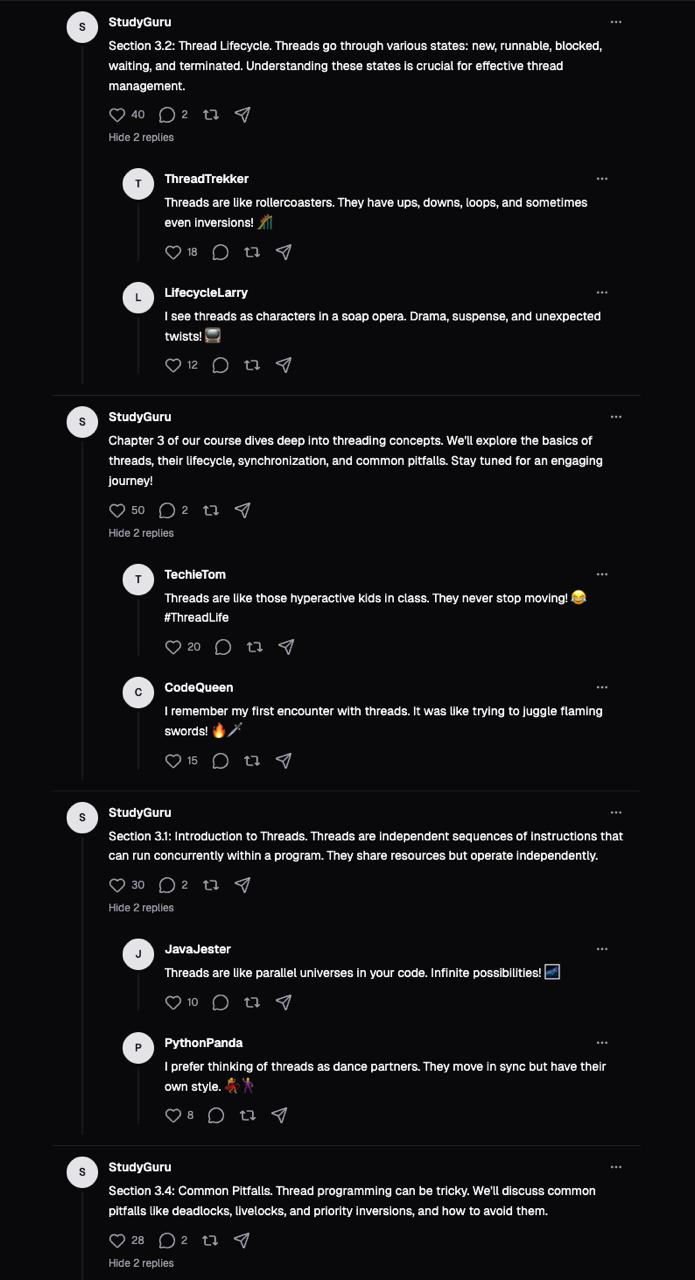695x1280 pixels.
Task: Open TechieTom's profile via username
Action: click(195, 574)
